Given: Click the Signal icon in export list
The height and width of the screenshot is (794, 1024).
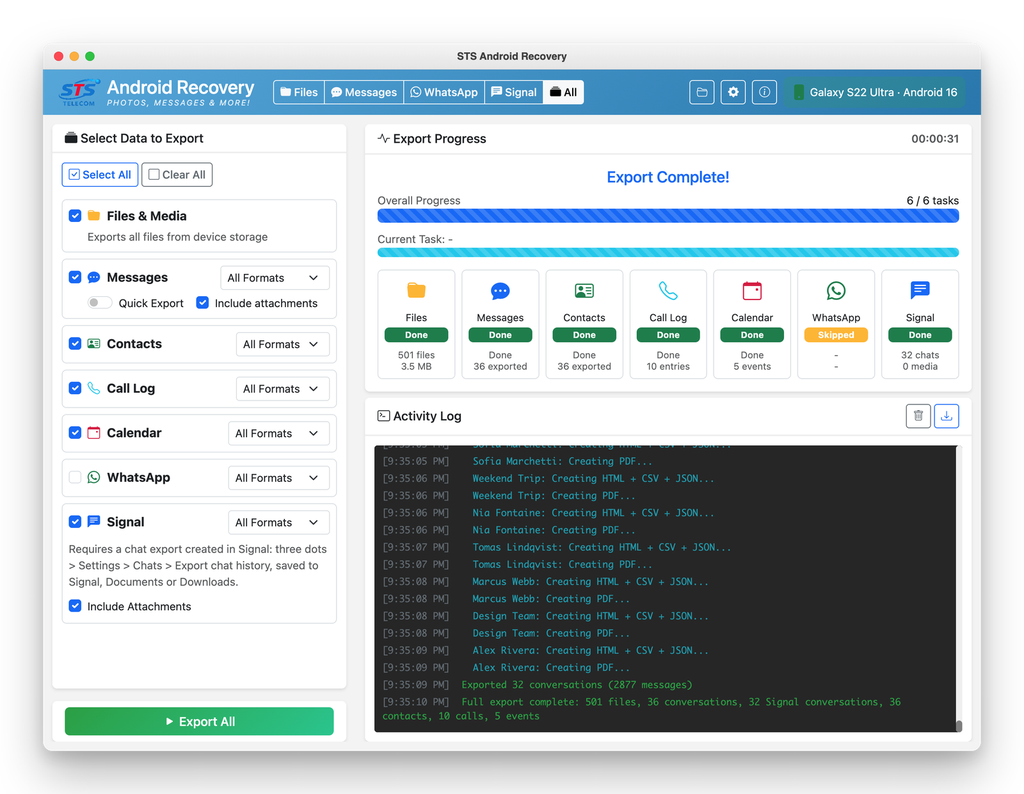Looking at the screenshot, I should [94, 521].
